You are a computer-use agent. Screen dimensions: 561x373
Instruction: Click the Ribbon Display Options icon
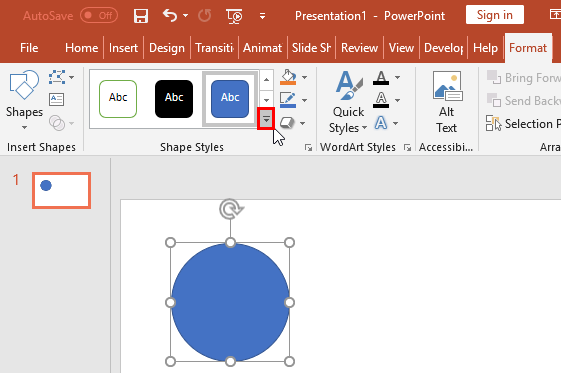(555, 15)
